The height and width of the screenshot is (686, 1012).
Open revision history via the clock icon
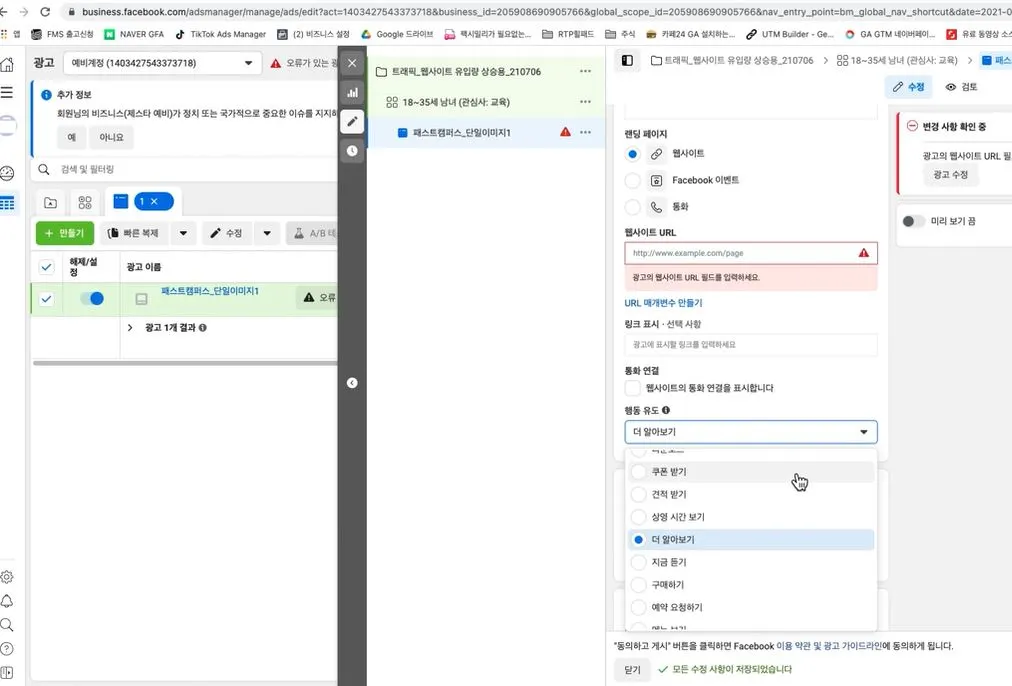point(352,150)
